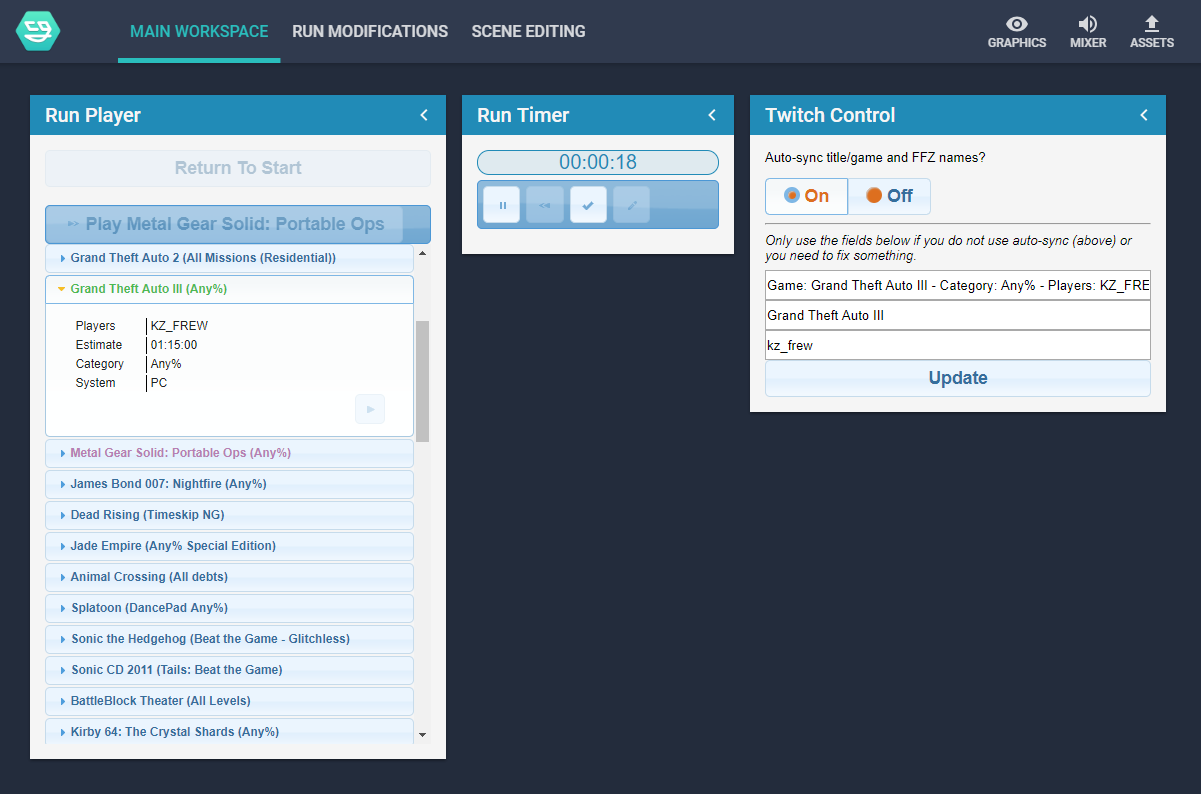The width and height of the screenshot is (1201, 794).
Task: Open the Graphics eye icon panel
Action: [x=1017, y=32]
